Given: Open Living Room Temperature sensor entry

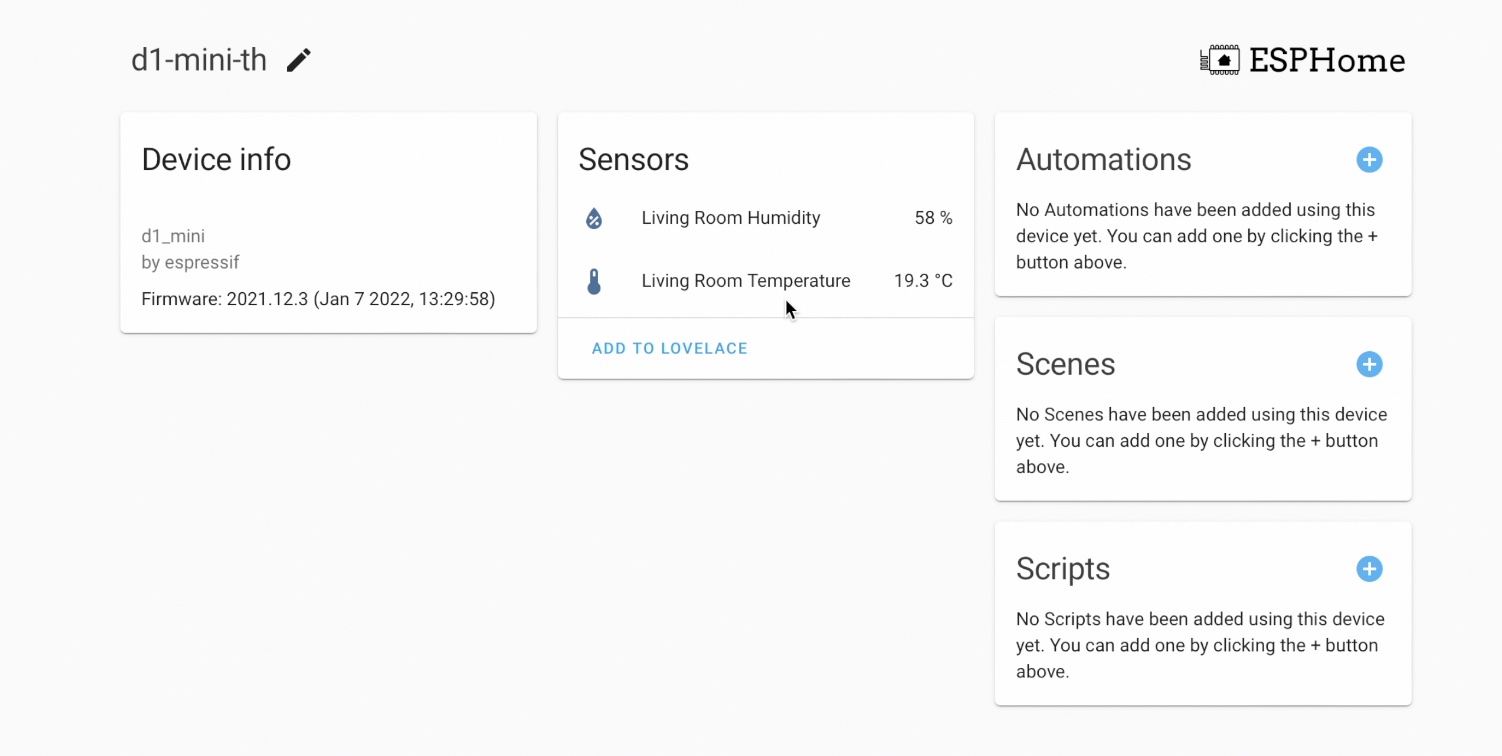Looking at the screenshot, I should coord(766,281).
